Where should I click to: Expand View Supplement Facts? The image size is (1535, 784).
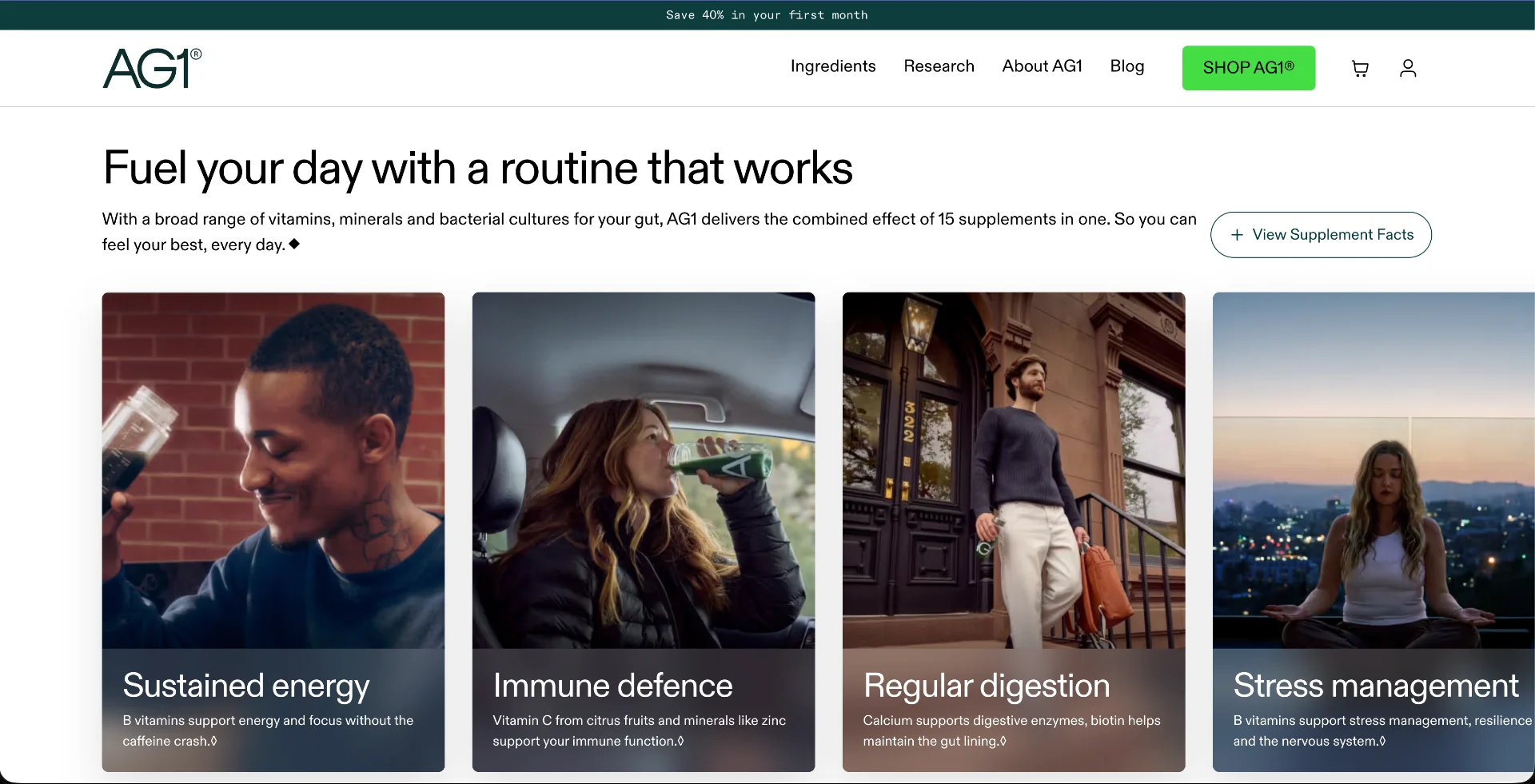click(x=1321, y=235)
